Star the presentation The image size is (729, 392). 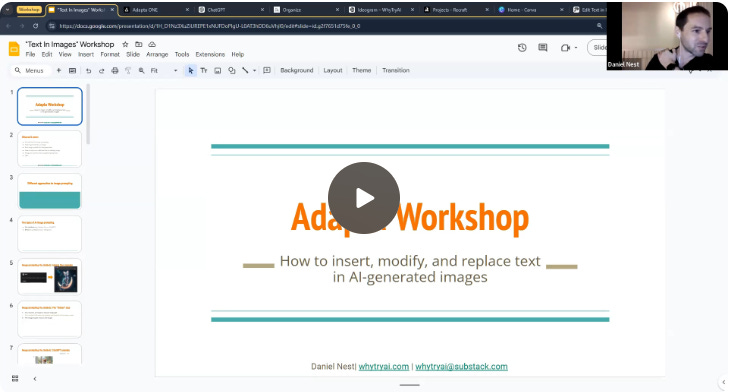click(x=125, y=44)
